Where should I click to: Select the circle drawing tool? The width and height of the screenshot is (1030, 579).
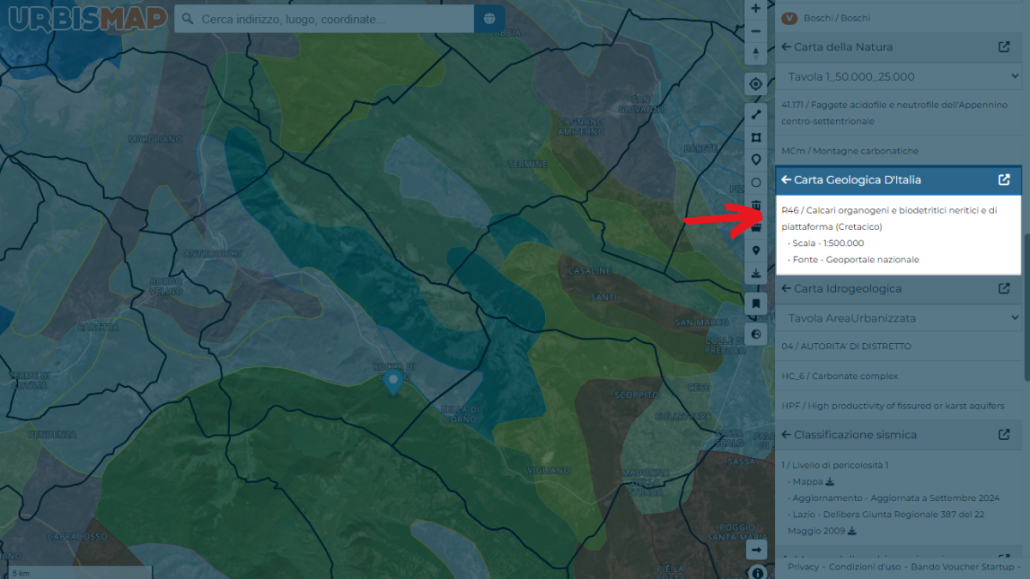coord(756,183)
